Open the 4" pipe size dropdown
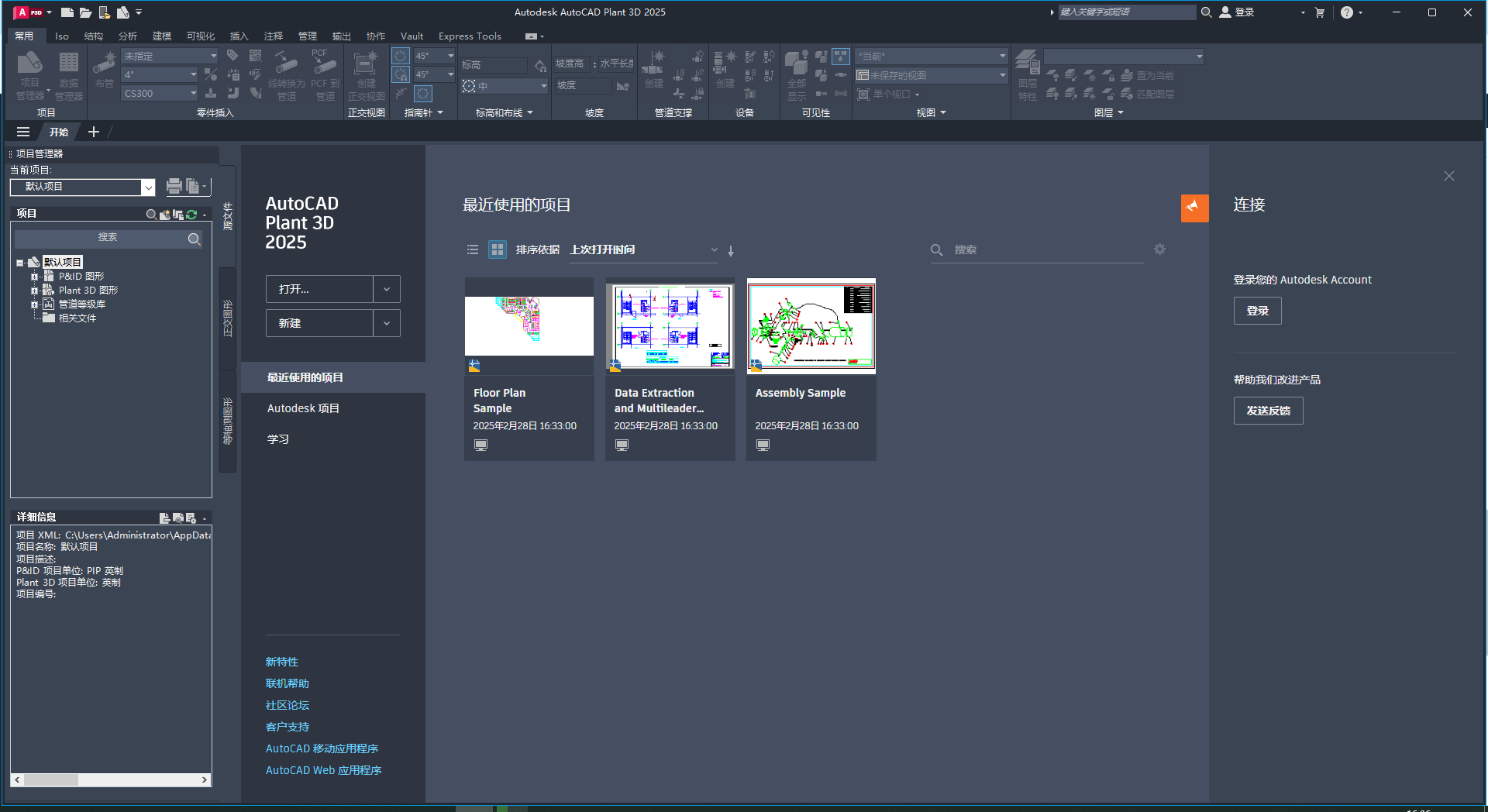This screenshot has width=1488, height=812. coord(160,74)
